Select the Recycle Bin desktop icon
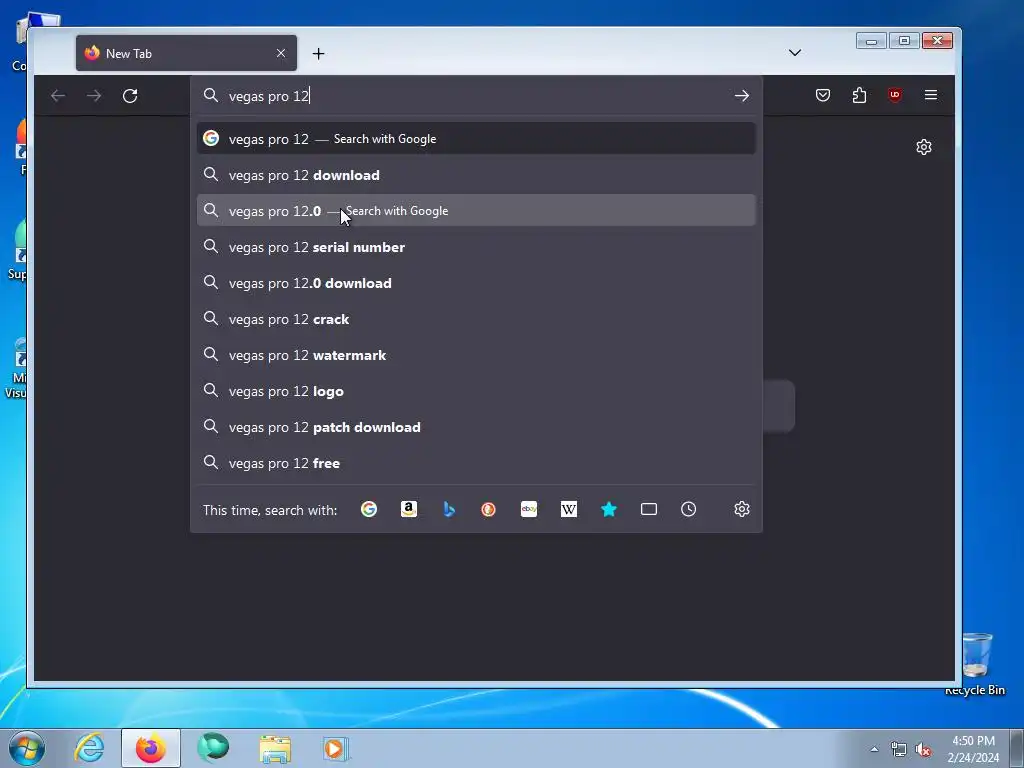1024x768 pixels. 976,664
